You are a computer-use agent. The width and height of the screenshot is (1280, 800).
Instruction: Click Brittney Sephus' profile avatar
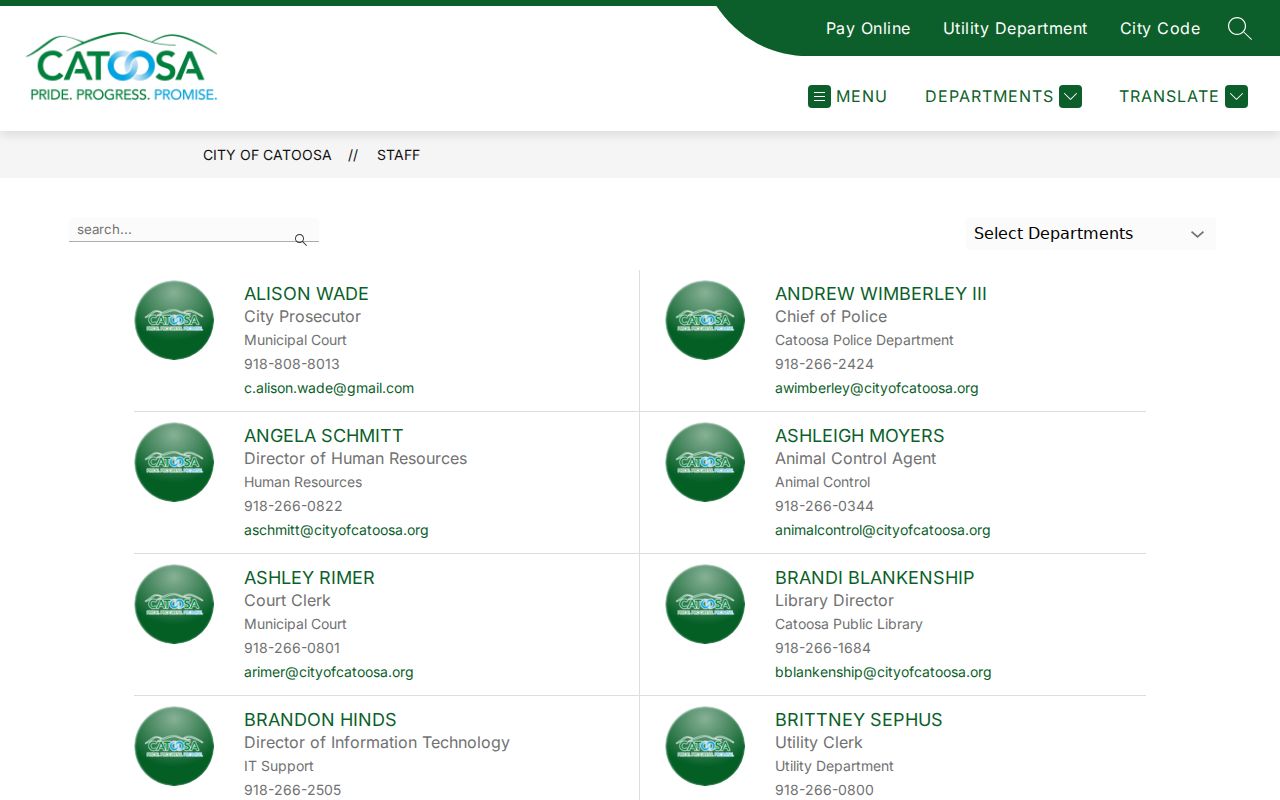(705, 746)
